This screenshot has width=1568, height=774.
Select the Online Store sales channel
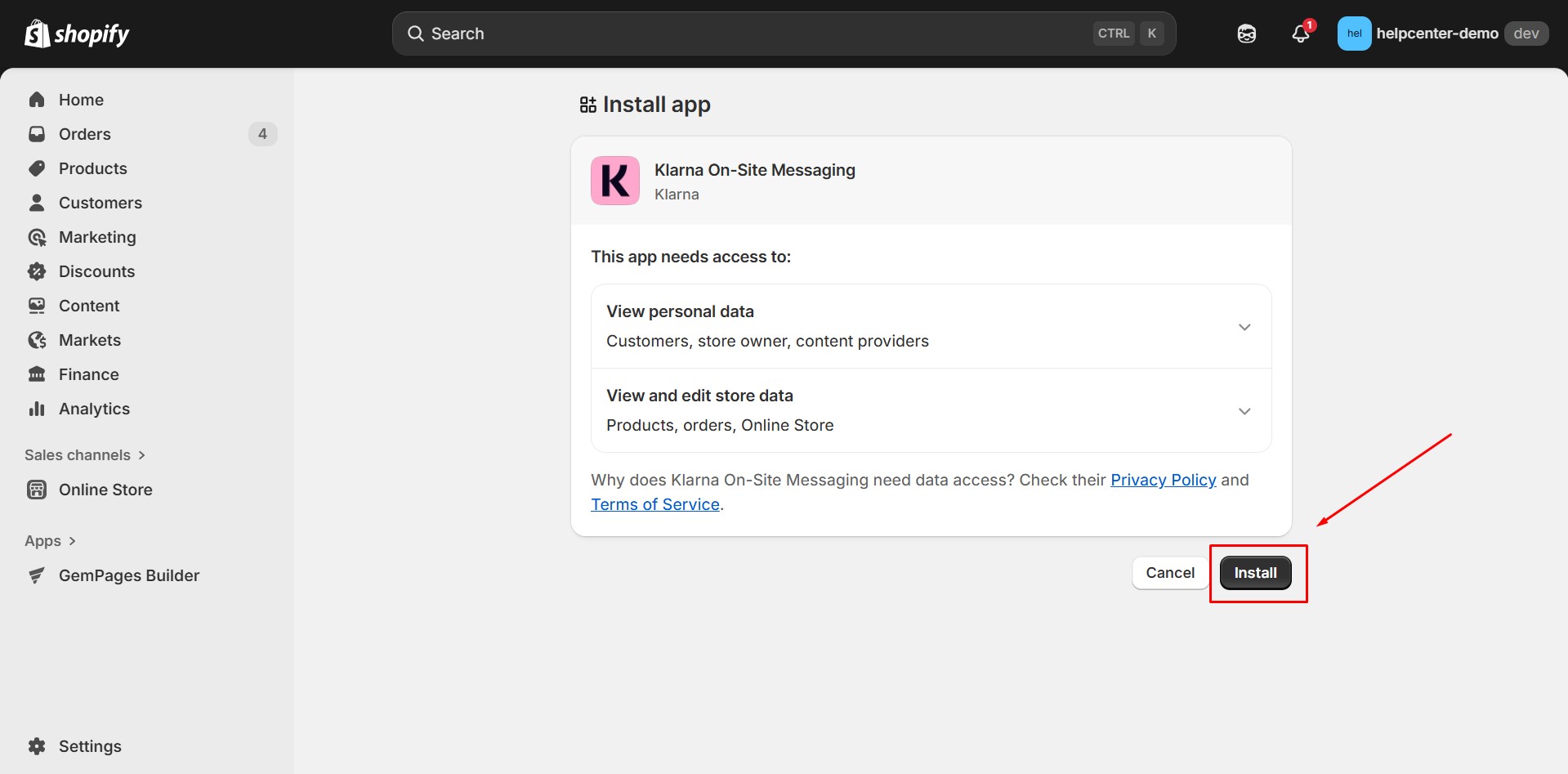click(105, 489)
